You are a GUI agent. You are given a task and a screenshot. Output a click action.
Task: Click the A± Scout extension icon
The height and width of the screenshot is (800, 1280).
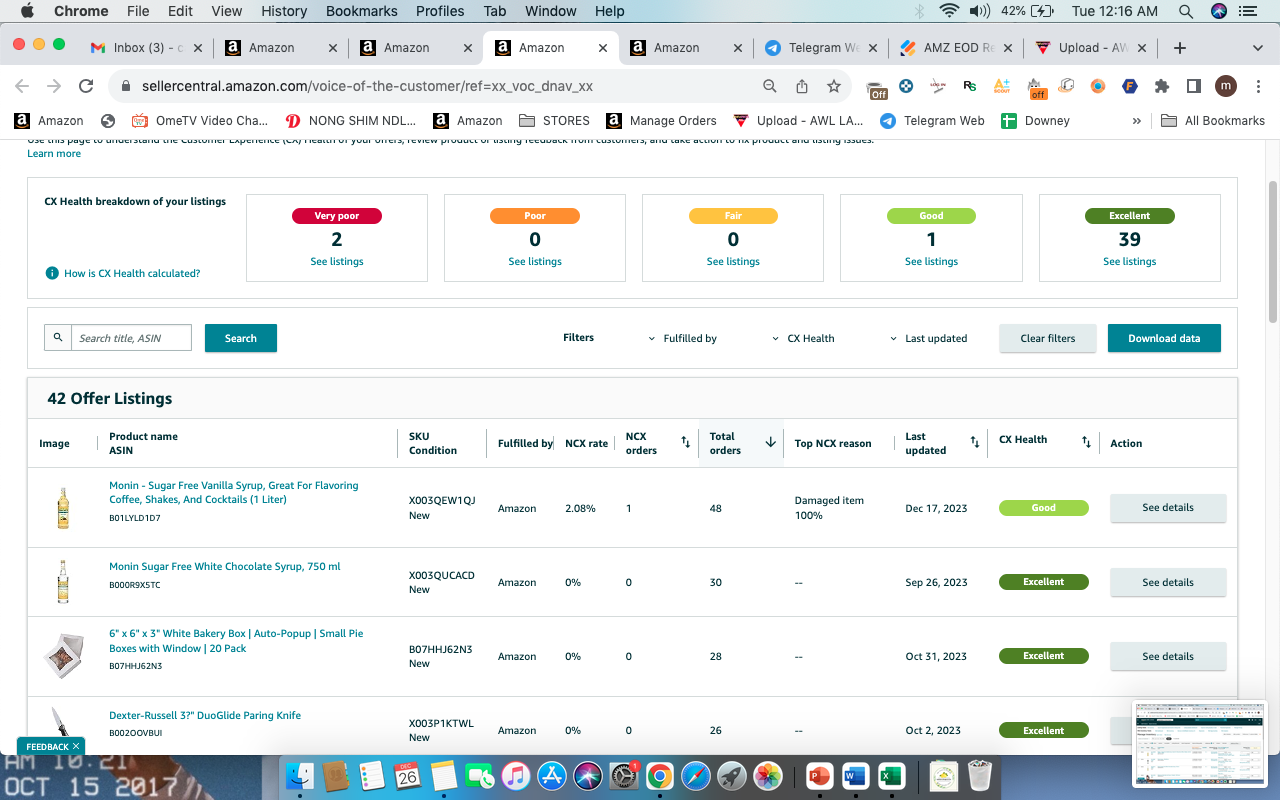point(1002,86)
